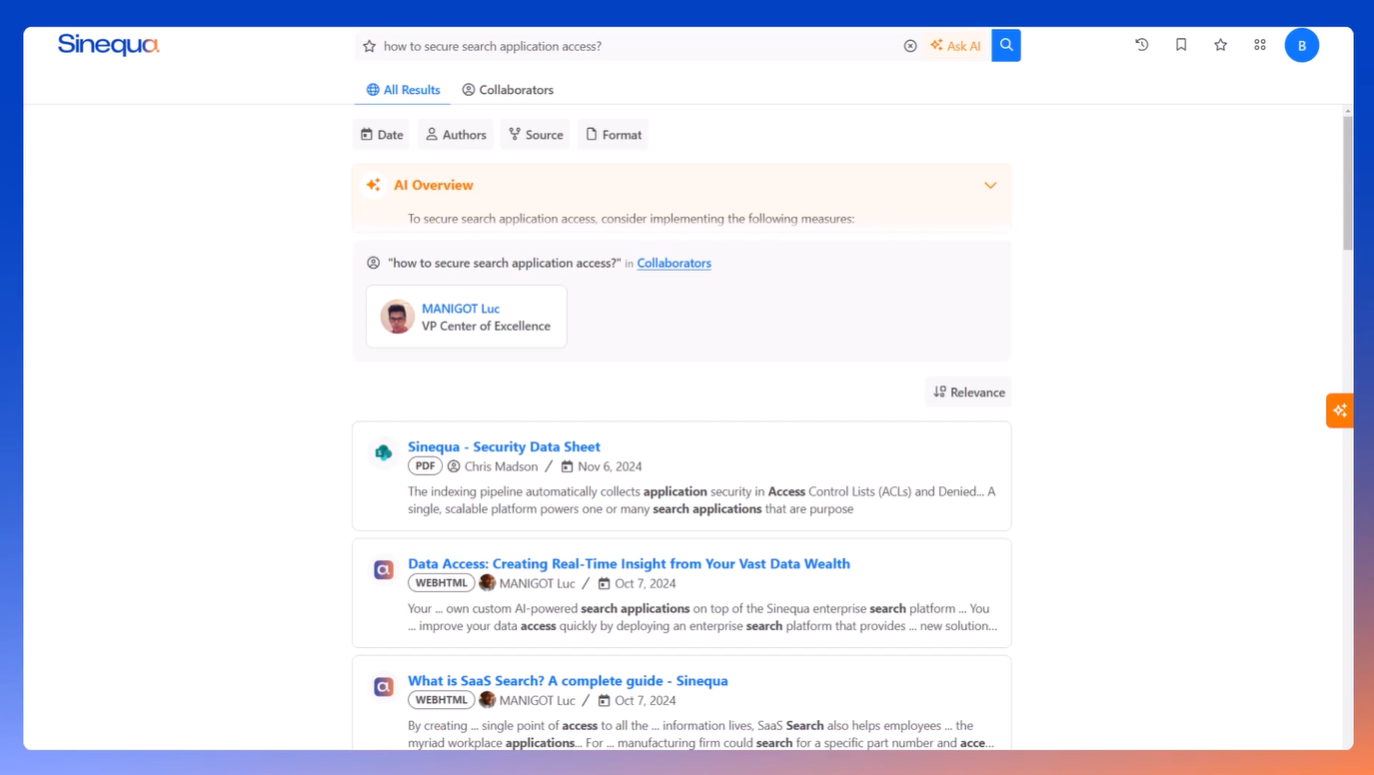Open search history via clock icon

pos(1141,44)
